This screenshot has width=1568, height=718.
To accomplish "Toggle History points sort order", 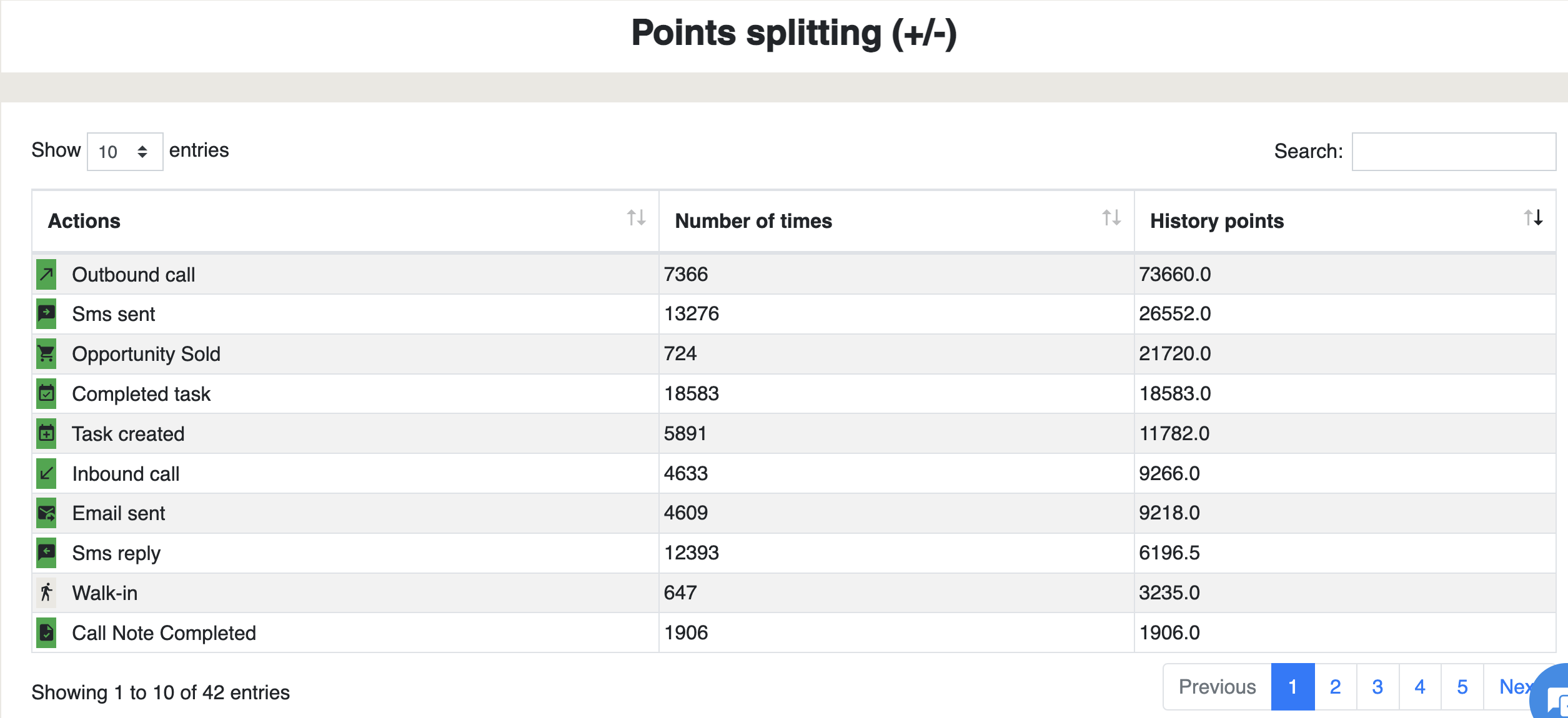I will (1345, 221).
